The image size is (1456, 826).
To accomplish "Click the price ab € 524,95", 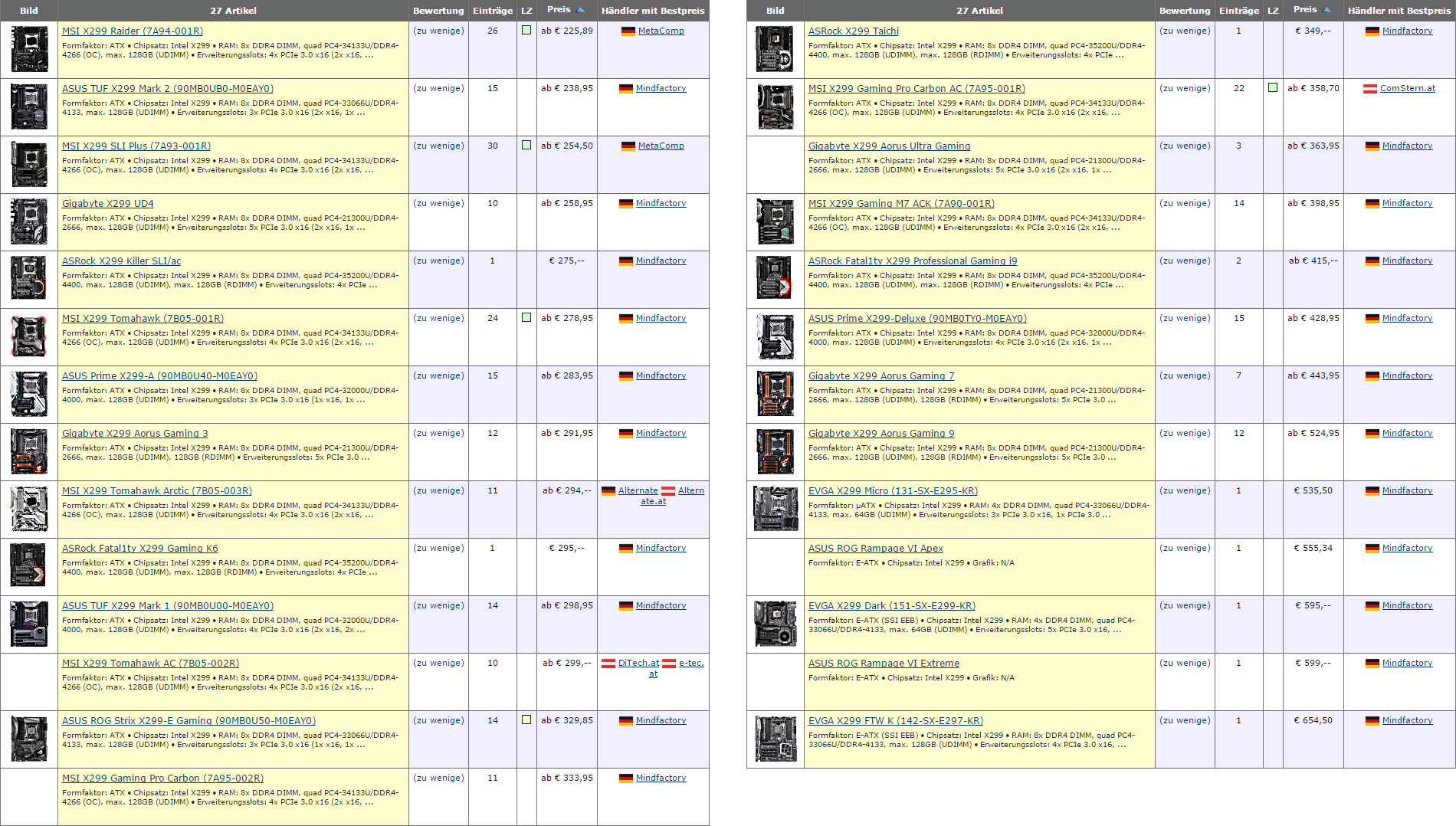I will (x=1313, y=434).
